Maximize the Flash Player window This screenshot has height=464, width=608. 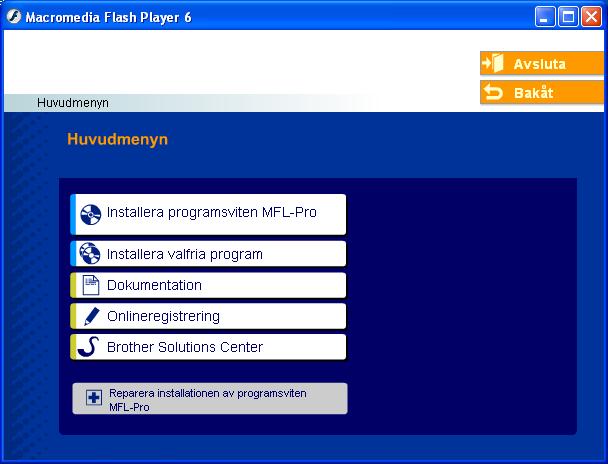click(x=568, y=17)
